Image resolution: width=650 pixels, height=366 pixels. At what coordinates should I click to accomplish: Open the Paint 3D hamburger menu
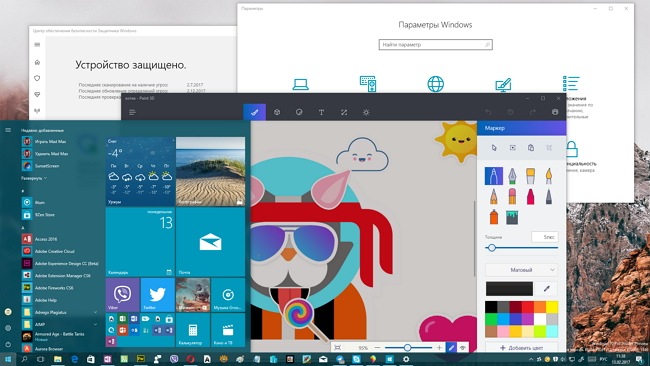tap(132, 112)
